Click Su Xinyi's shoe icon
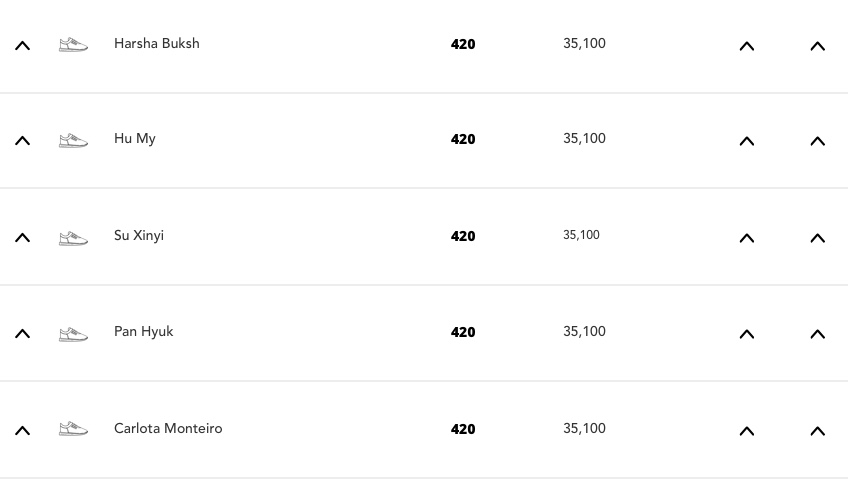Screen dimensions: 848x480 tap(73, 237)
